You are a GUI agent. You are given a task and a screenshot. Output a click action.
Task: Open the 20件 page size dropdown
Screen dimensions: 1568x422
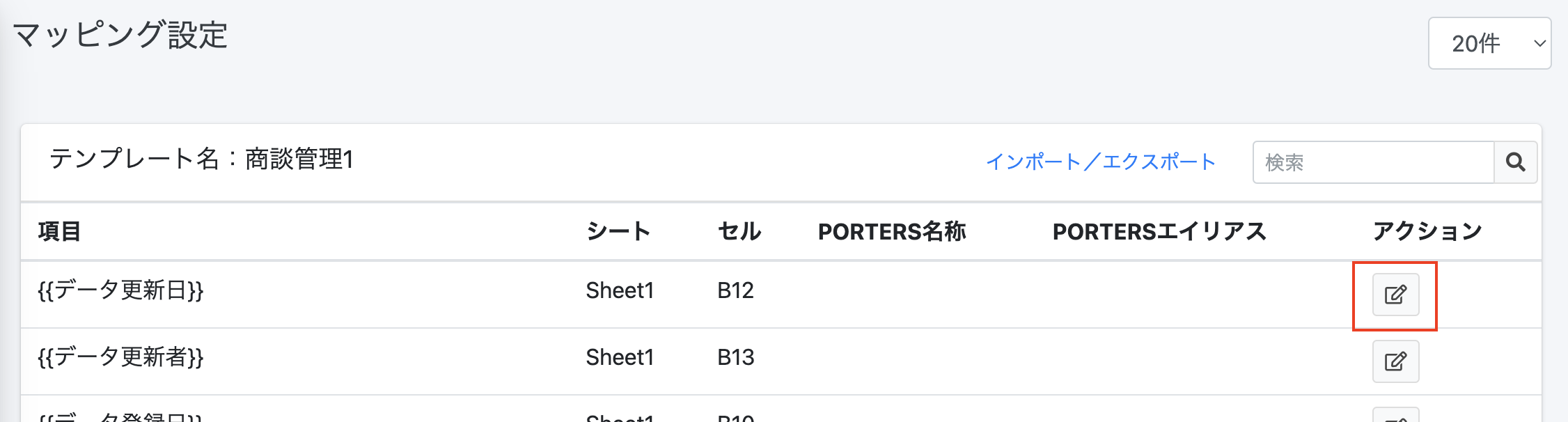[x=1489, y=43]
